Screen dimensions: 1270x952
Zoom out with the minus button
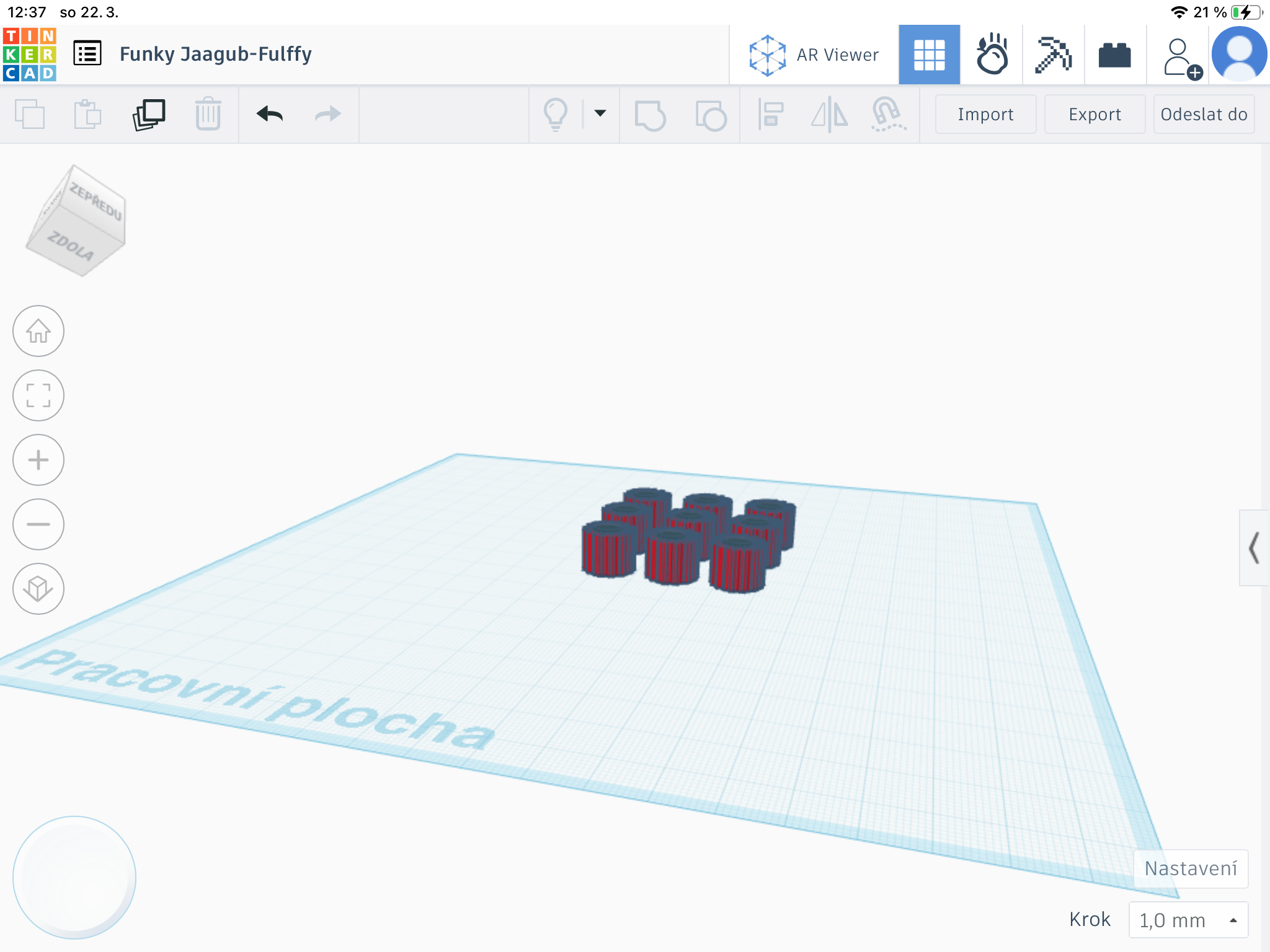point(38,524)
